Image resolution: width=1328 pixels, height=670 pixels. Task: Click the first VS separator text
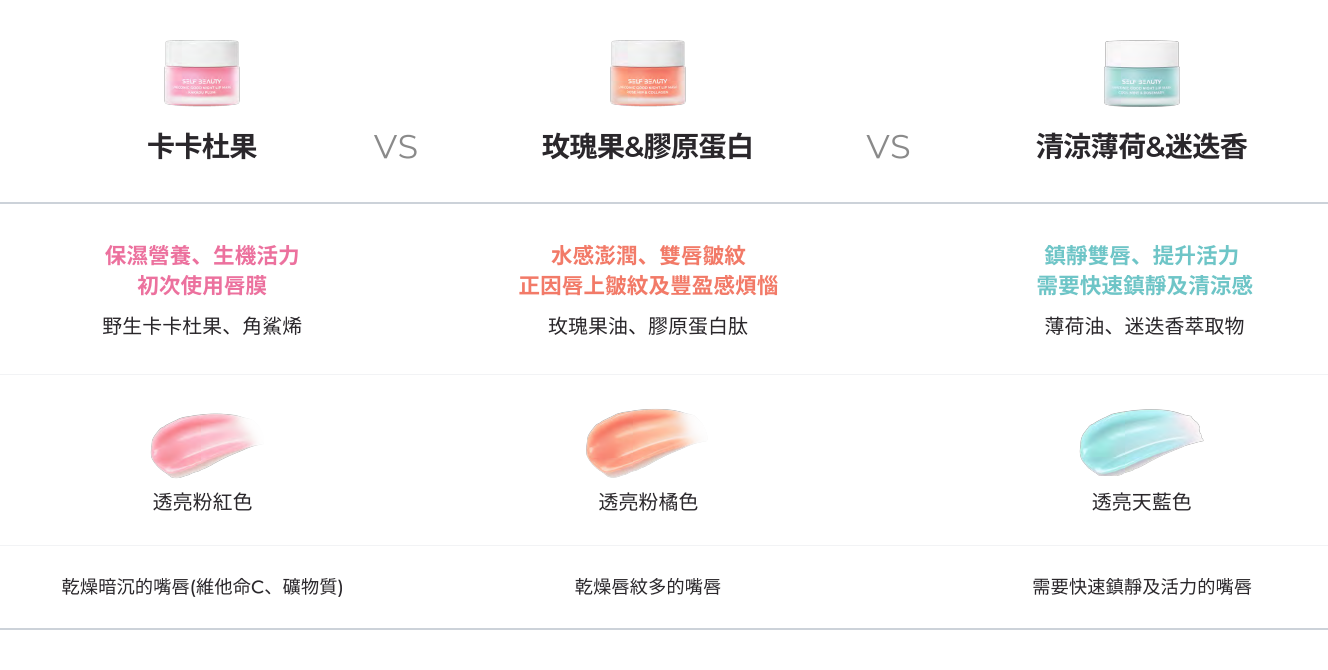coord(396,148)
